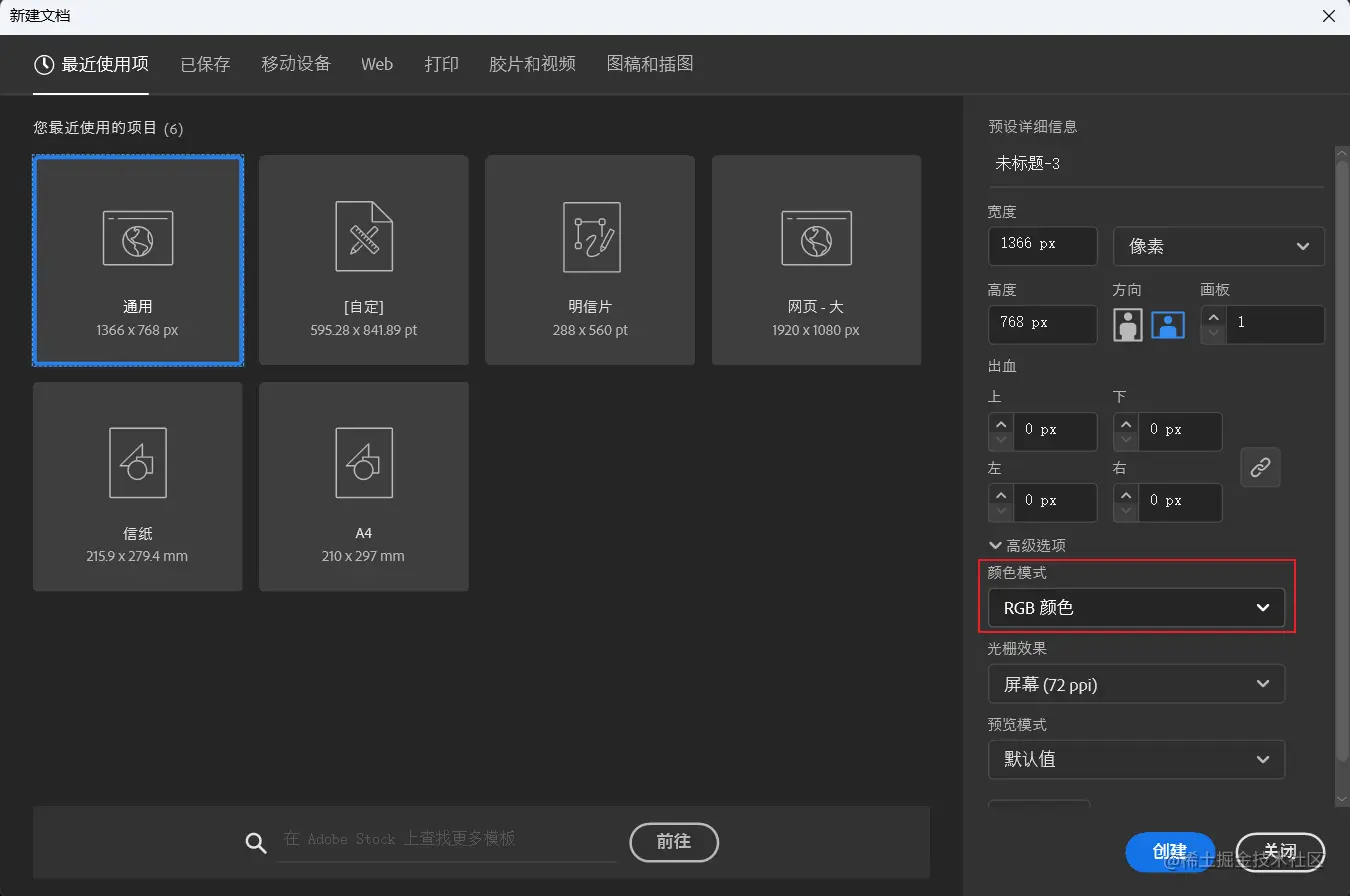Click the 通用 preset's globe icon
Image resolution: width=1350 pixels, height=896 pixels.
(137, 237)
